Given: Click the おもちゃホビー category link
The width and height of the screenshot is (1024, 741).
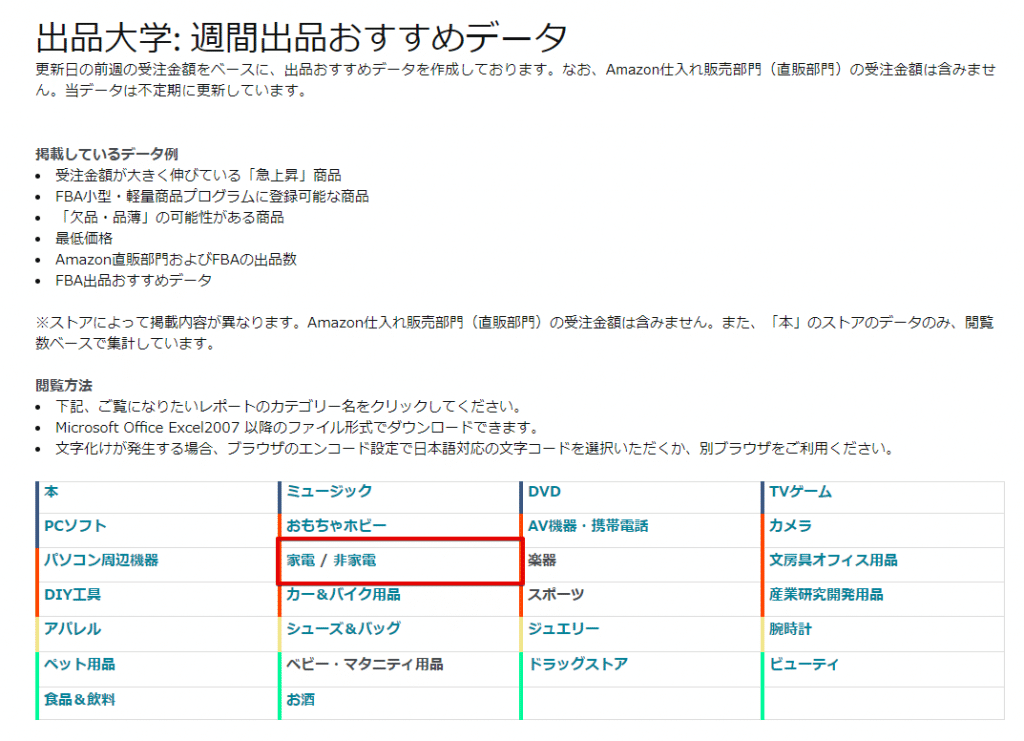Looking at the screenshot, I should [x=336, y=526].
